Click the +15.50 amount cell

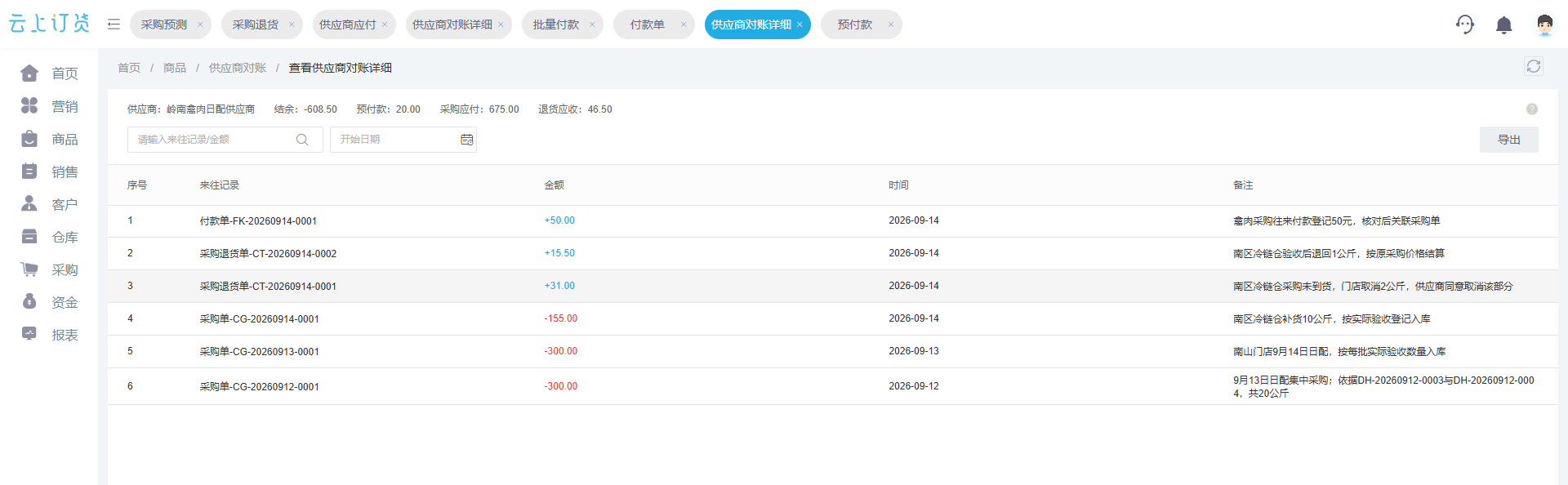(559, 253)
